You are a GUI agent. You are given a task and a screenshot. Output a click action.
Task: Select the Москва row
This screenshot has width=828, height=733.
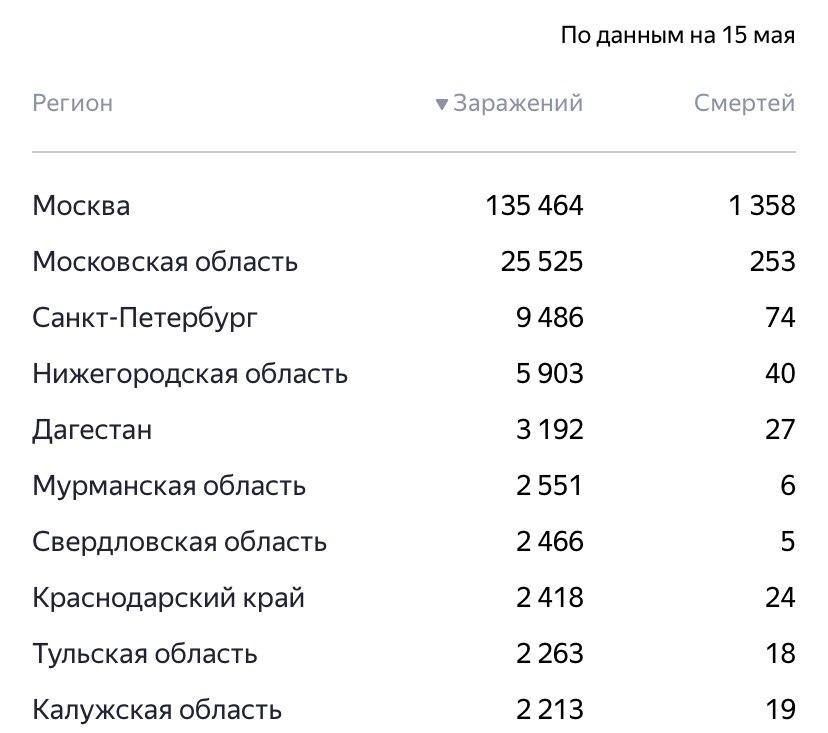[x=81, y=206]
